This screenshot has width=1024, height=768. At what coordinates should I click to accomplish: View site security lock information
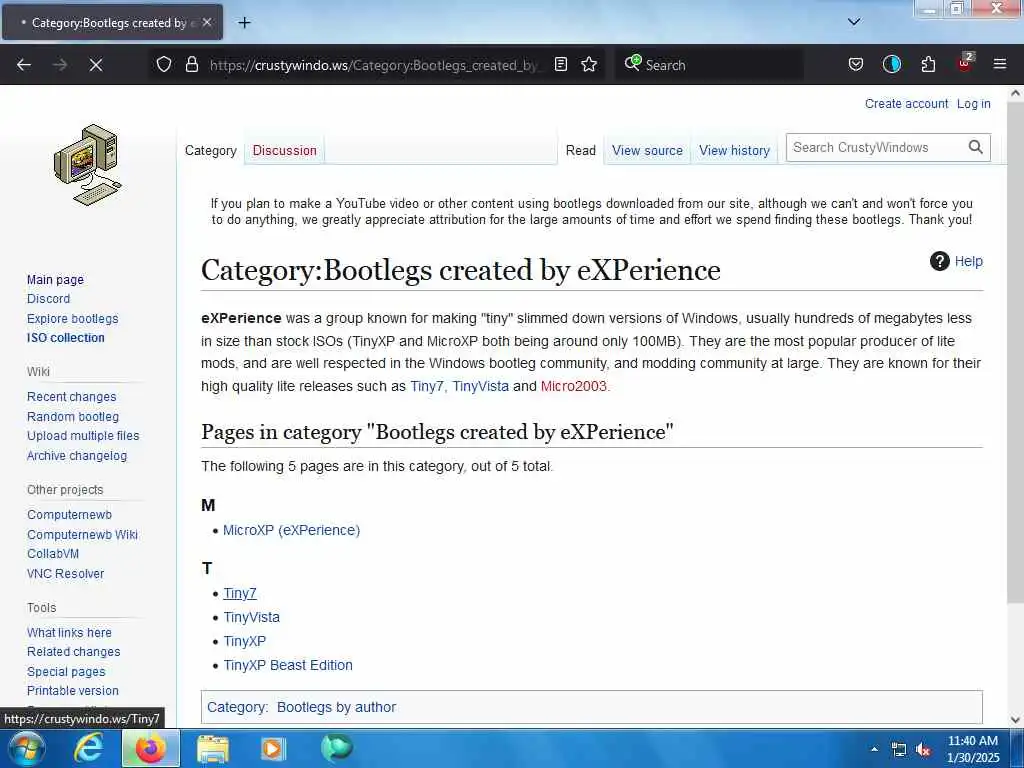(x=191, y=64)
